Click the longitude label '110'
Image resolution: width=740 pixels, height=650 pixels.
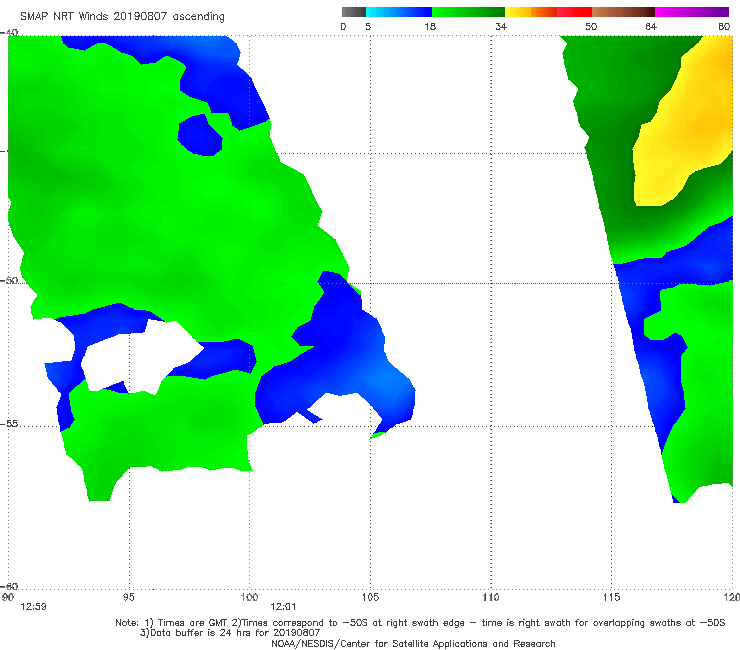491,597
